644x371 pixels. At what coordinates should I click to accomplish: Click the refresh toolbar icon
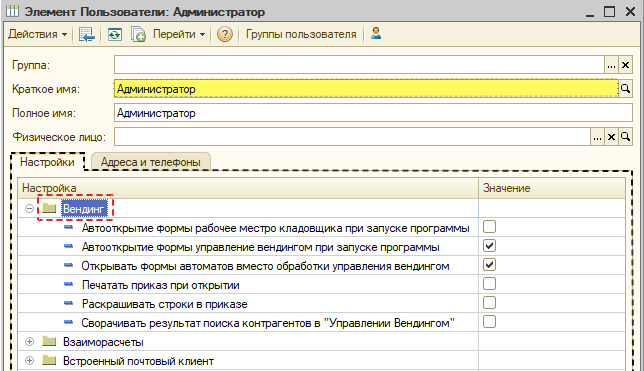115,35
